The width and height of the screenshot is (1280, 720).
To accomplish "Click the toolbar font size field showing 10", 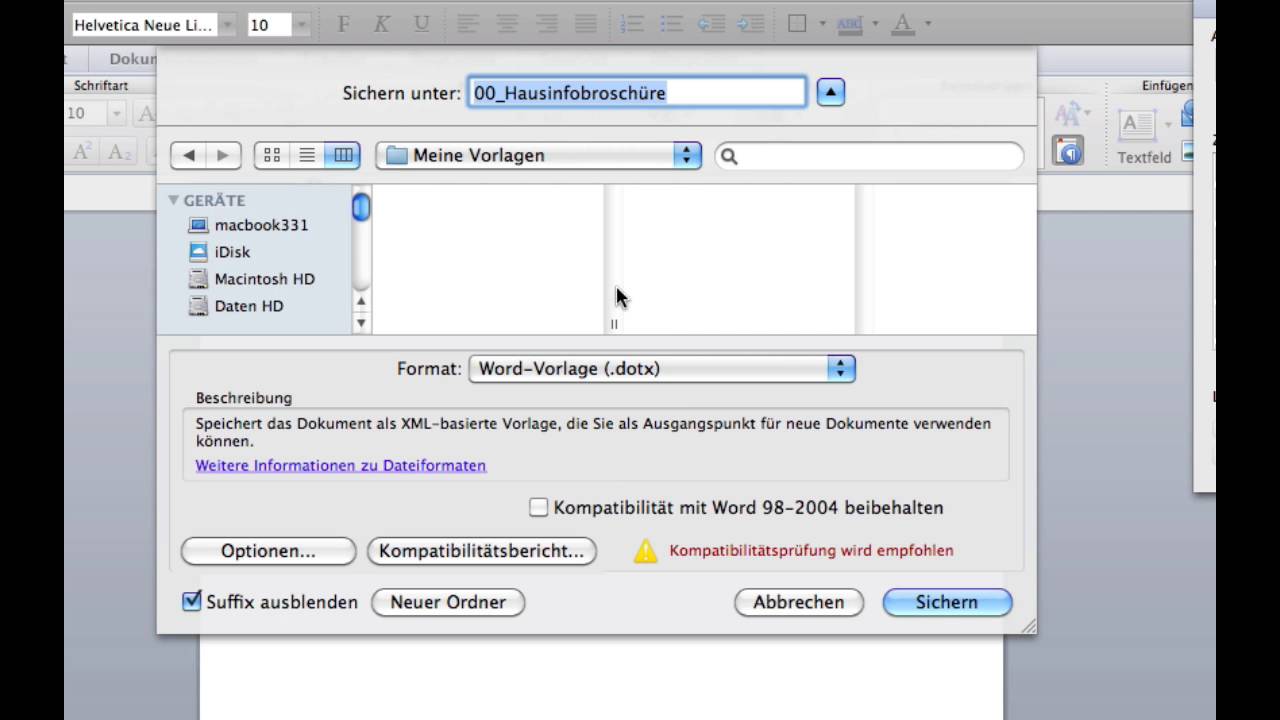I will tap(268, 25).
